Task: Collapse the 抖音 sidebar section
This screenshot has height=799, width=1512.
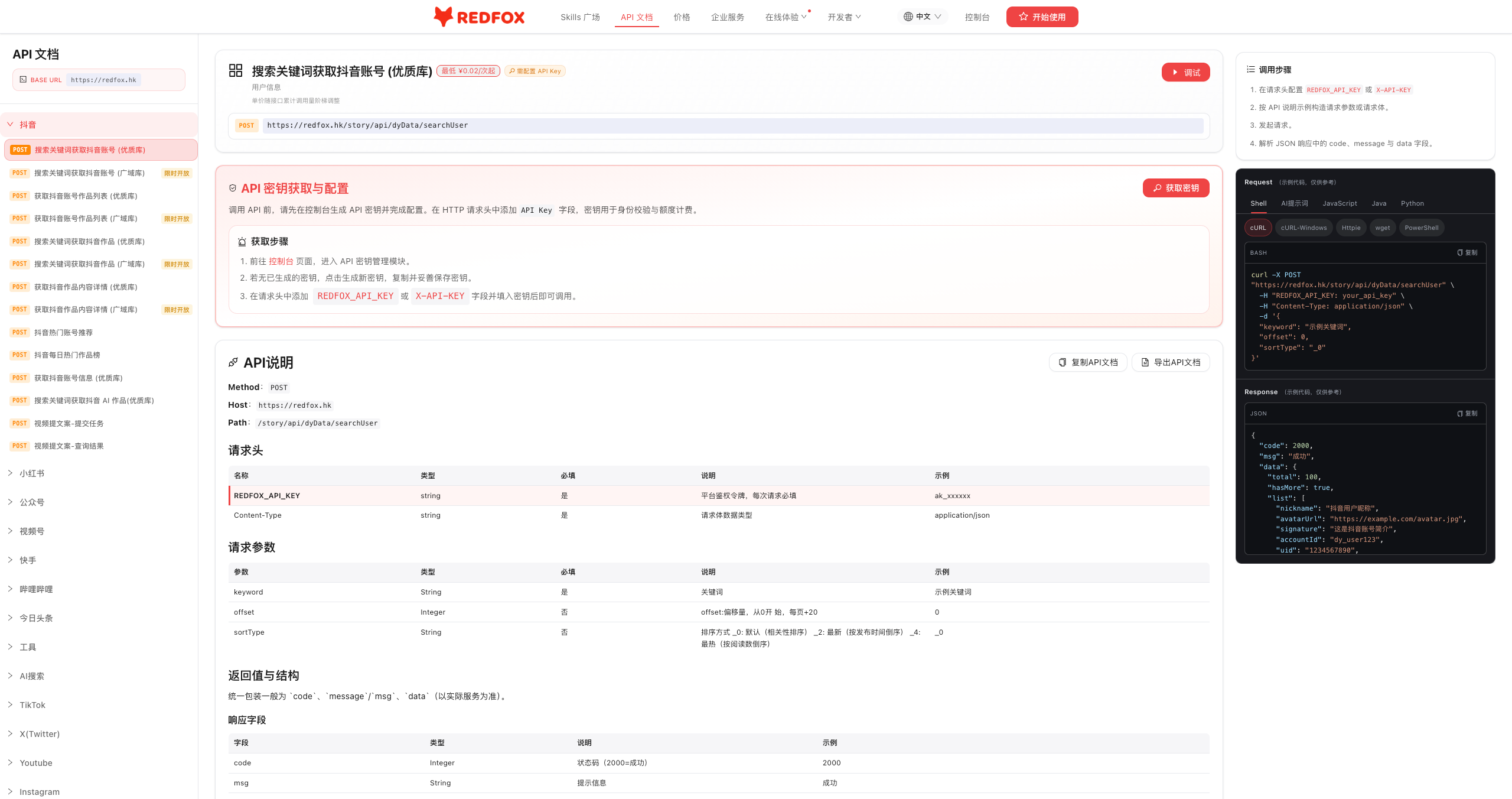Action: pos(99,125)
